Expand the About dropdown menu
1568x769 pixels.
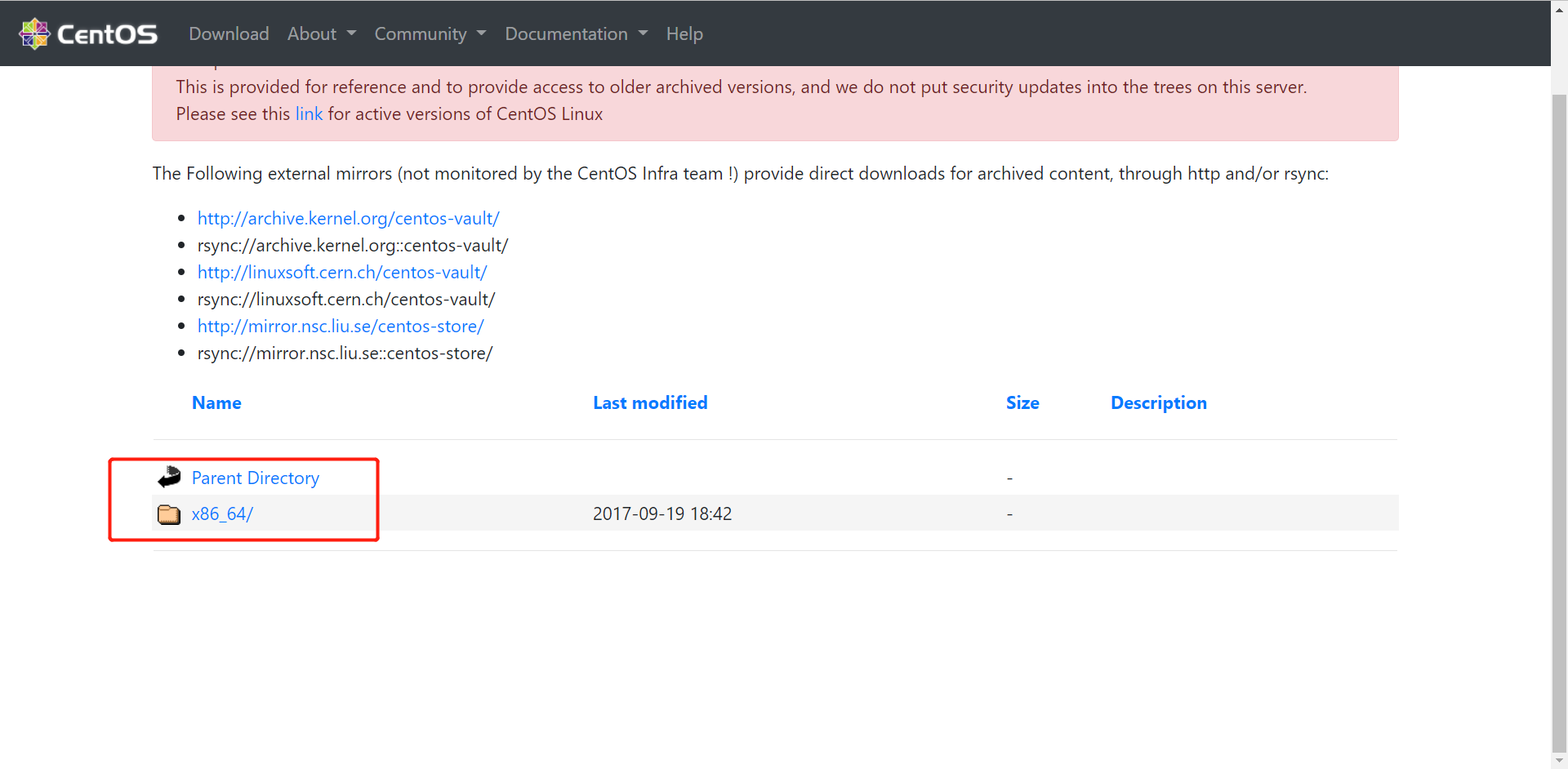point(322,33)
